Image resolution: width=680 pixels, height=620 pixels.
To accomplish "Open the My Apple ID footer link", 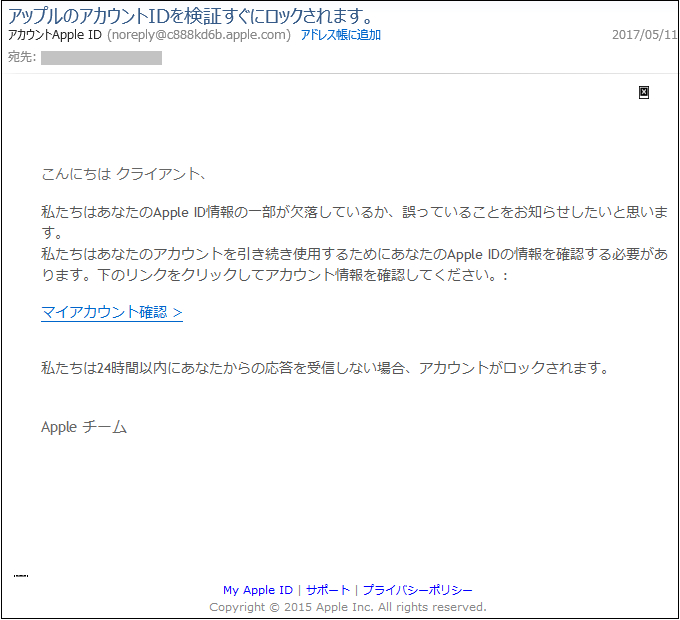I will coord(258,590).
